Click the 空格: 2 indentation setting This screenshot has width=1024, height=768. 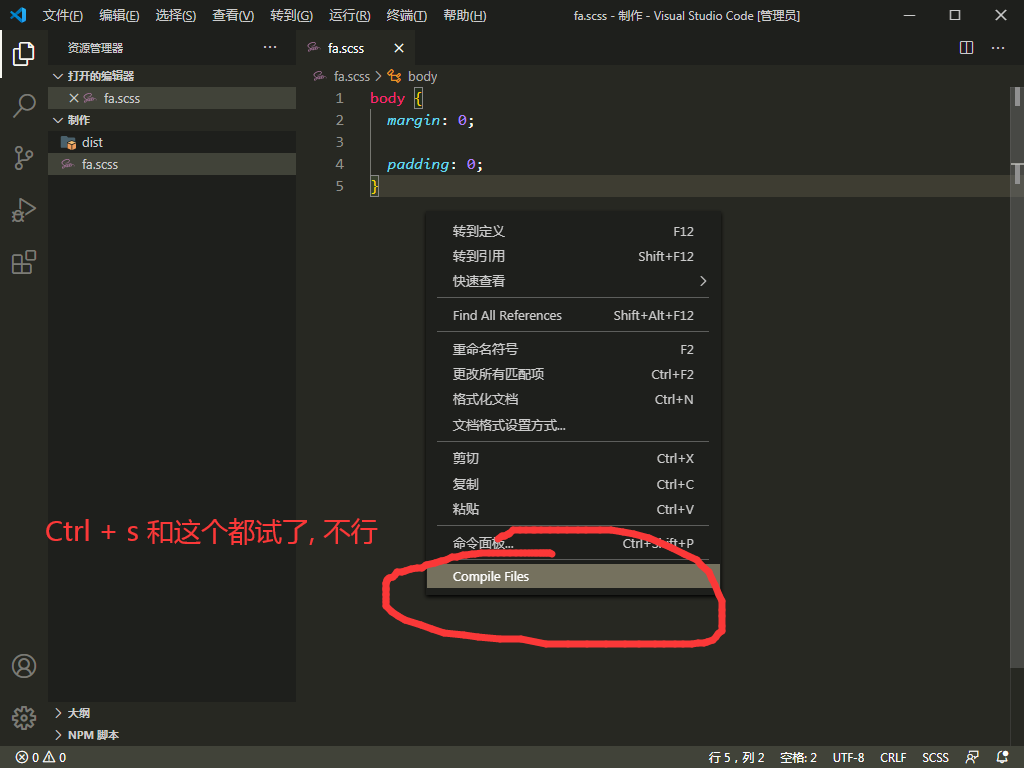pyautogui.click(x=798, y=758)
